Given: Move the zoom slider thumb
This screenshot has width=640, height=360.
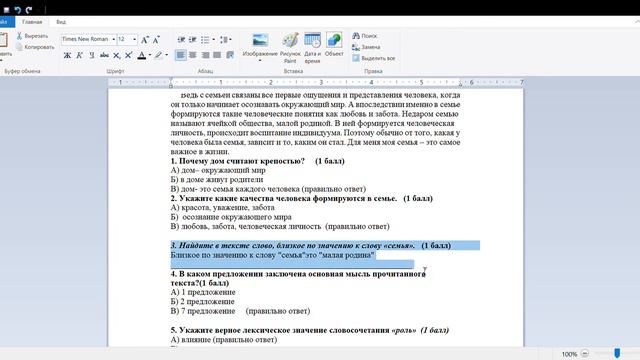Looking at the screenshot, I should point(617,353).
